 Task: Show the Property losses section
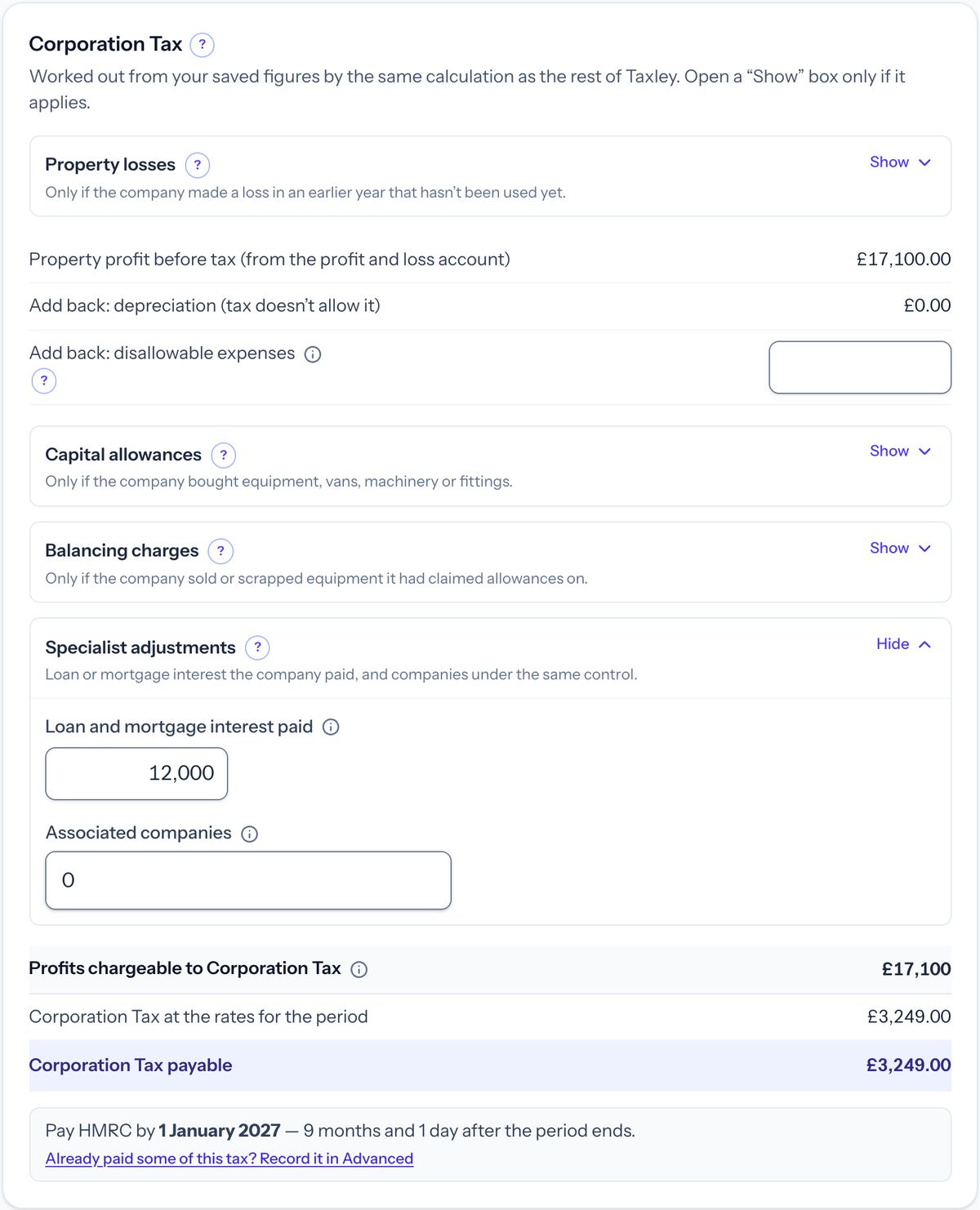(900, 162)
